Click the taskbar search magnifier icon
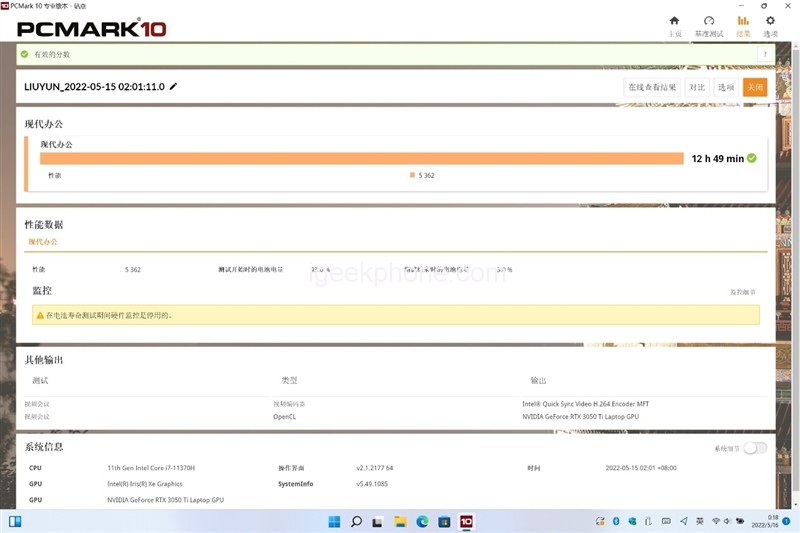The image size is (800, 533). (356, 521)
